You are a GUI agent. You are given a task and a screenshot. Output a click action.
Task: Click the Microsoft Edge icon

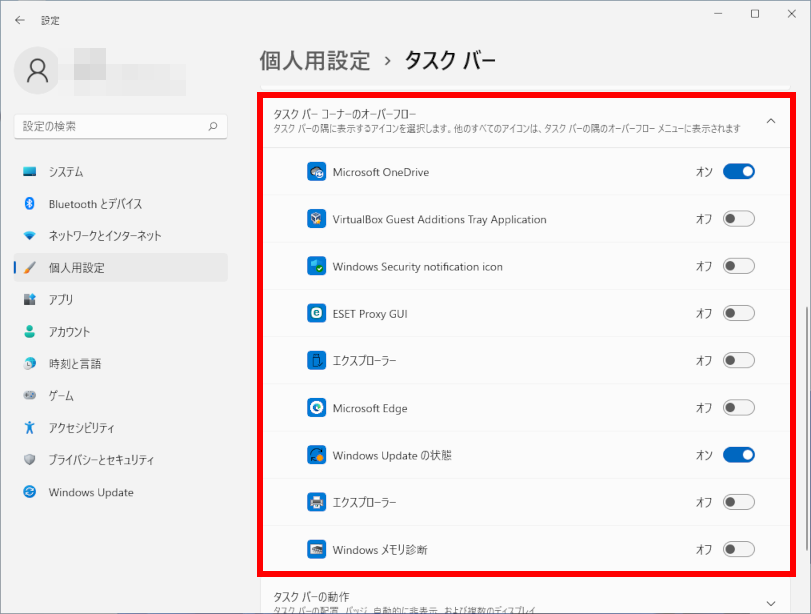(317, 408)
